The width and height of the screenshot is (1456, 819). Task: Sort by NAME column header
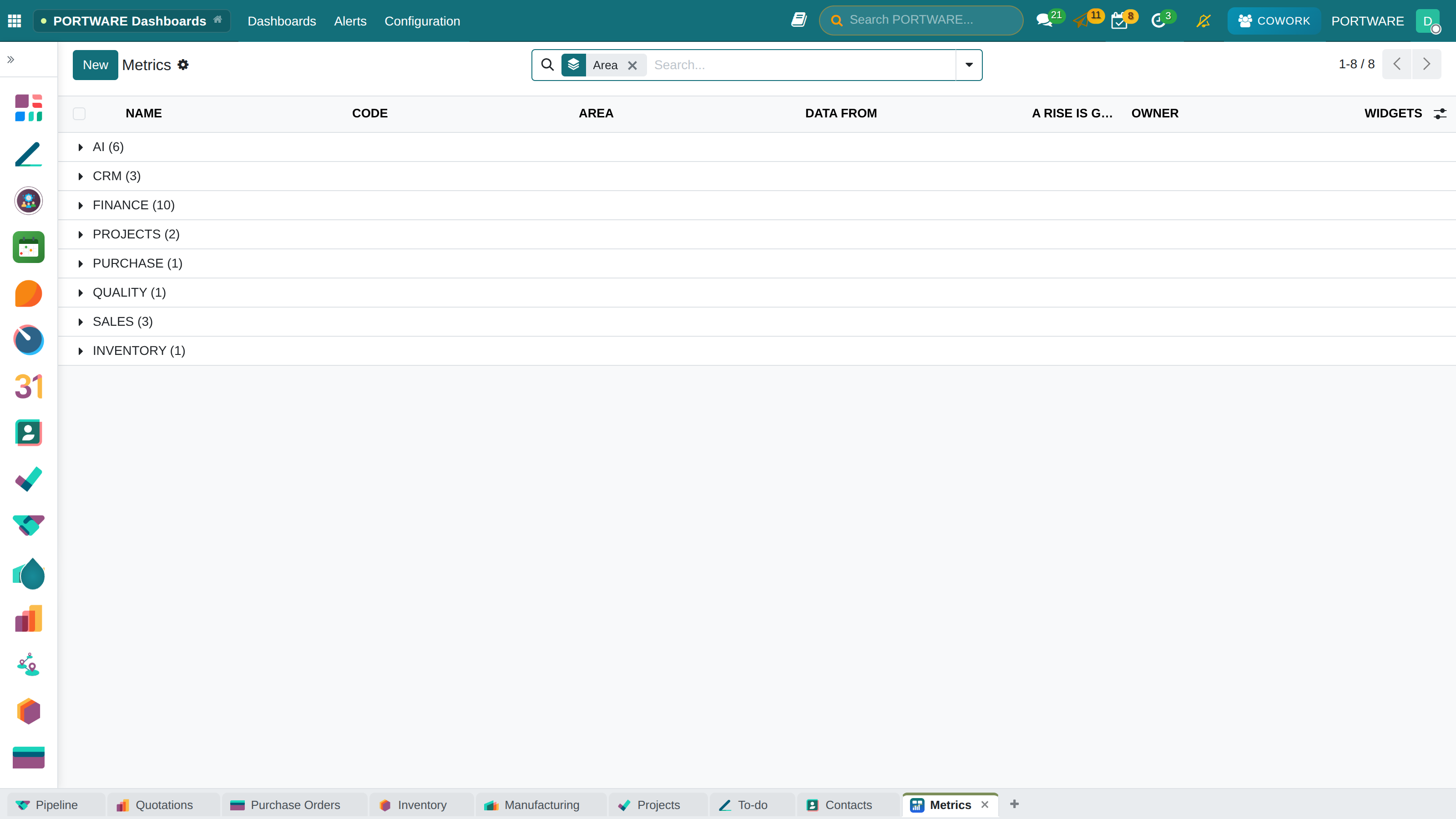click(x=144, y=114)
